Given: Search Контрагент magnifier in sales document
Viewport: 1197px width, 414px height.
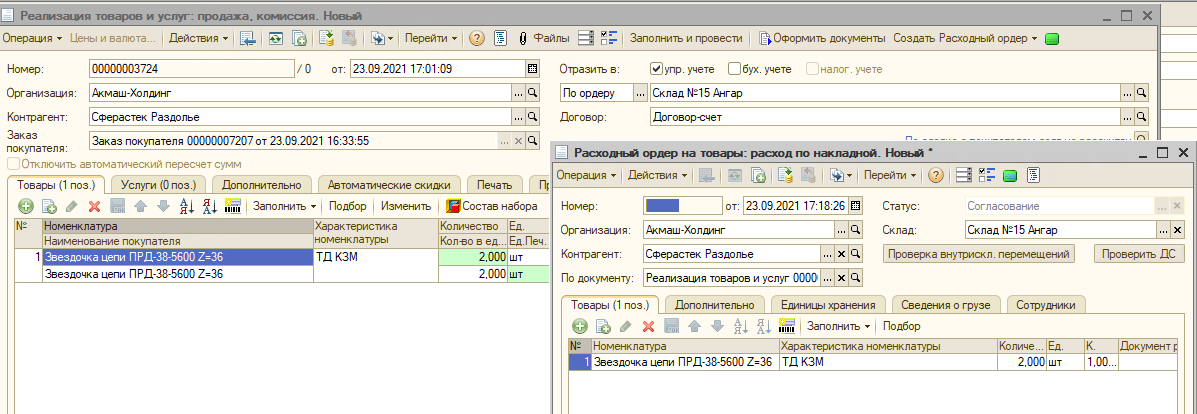Looking at the screenshot, I should 531,118.
